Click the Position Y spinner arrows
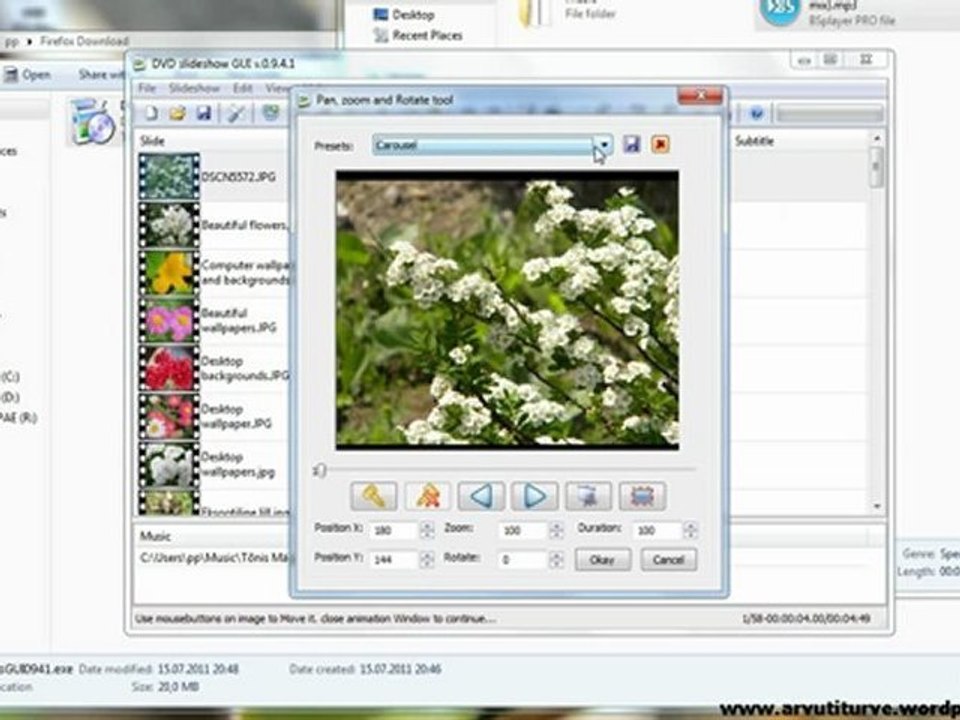 (427, 559)
